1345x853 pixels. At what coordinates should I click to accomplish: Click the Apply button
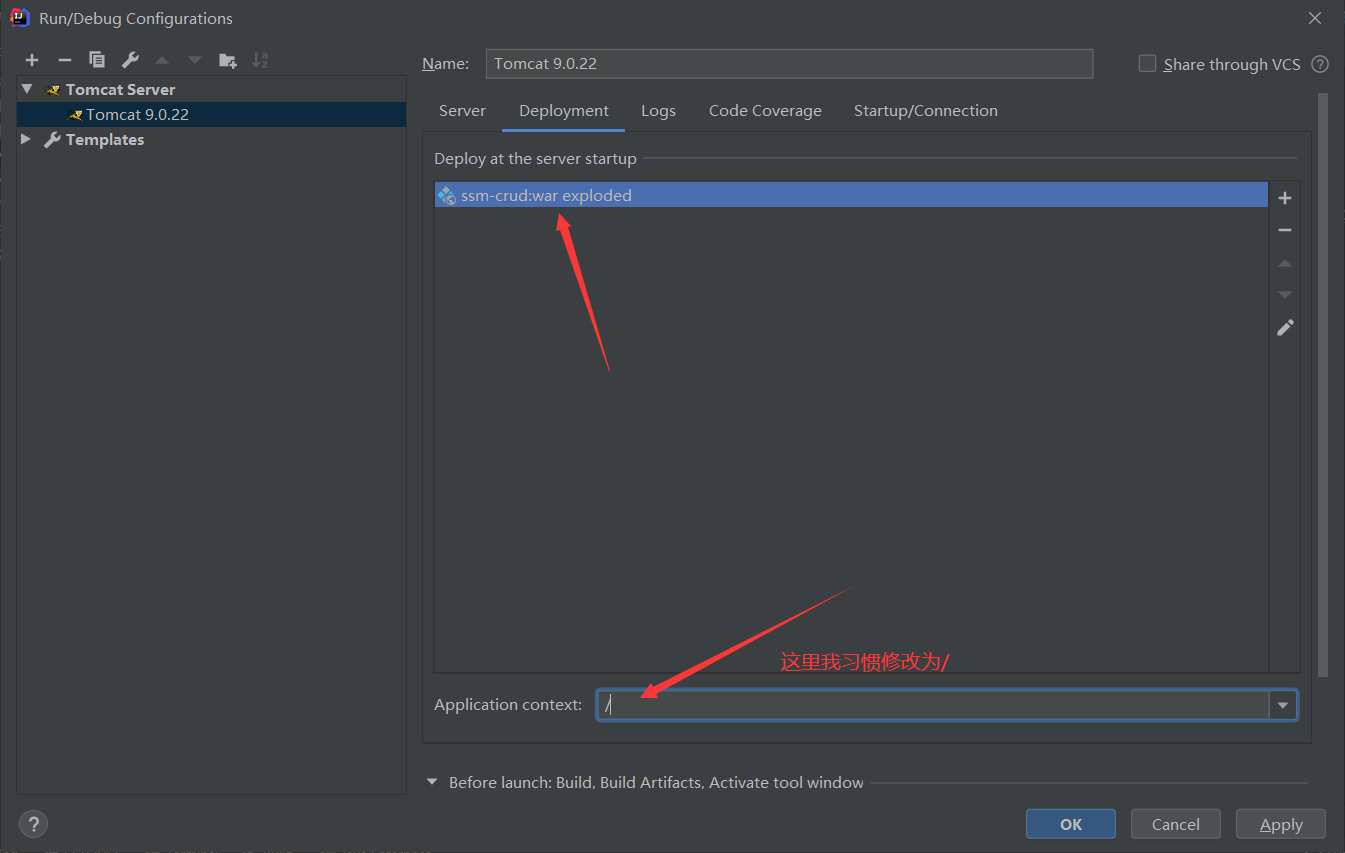[x=1281, y=824]
